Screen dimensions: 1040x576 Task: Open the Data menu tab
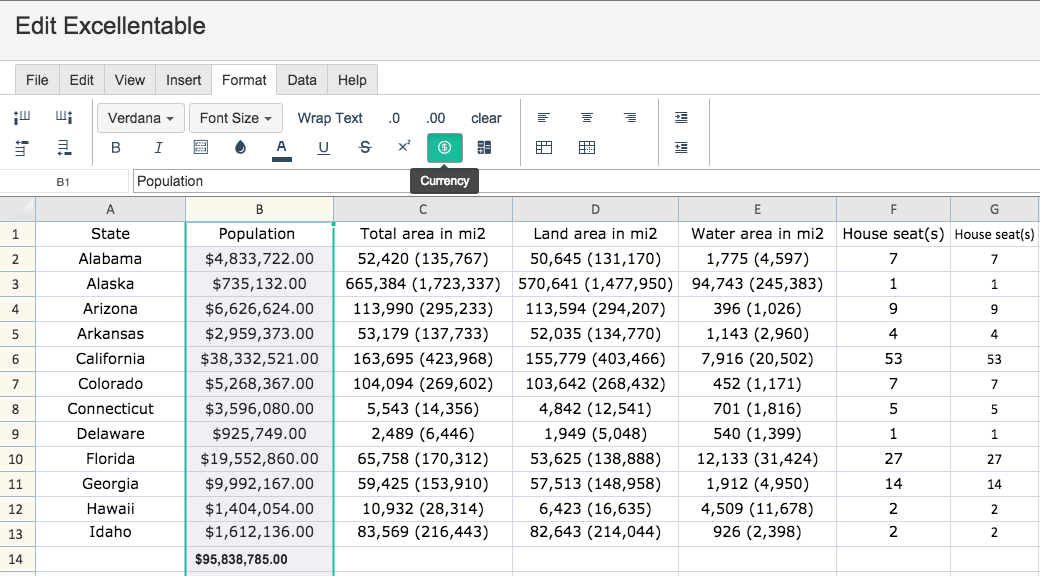tap(302, 80)
